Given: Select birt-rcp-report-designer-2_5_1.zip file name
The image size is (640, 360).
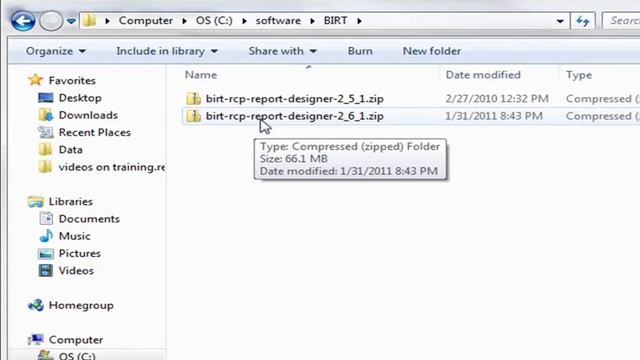Looking at the screenshot, I should [x=294, y=99].
